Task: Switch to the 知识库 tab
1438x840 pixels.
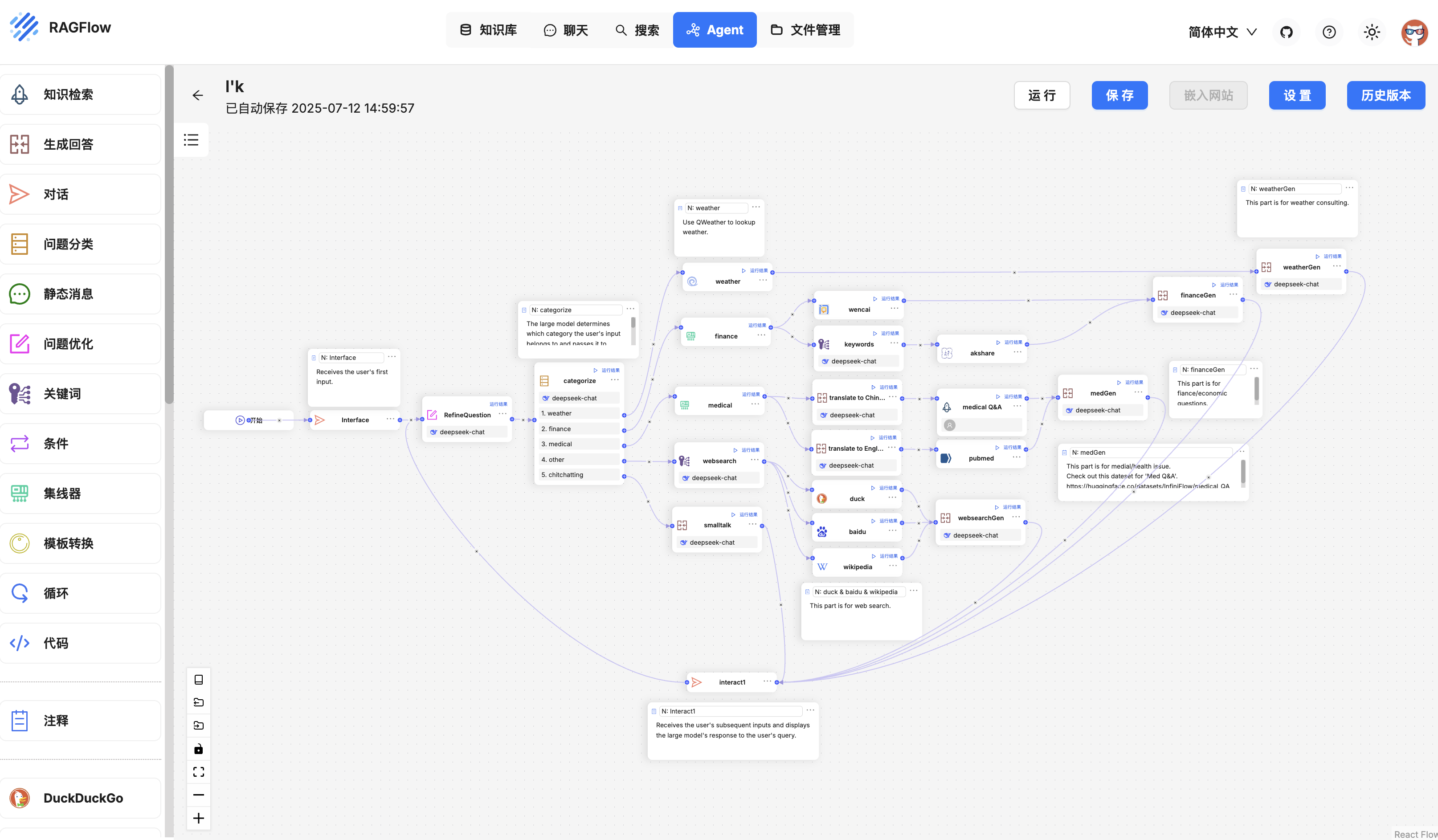Action: (x=488, y=30)
